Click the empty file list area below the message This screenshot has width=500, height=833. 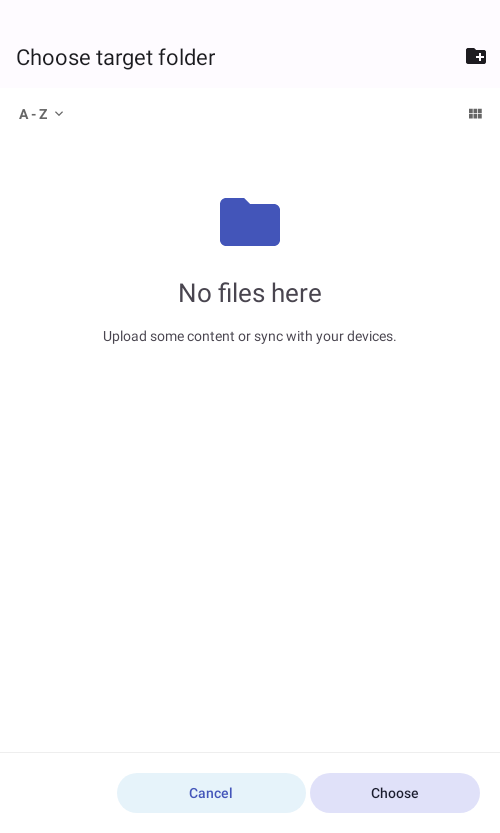tap(250, 547)
